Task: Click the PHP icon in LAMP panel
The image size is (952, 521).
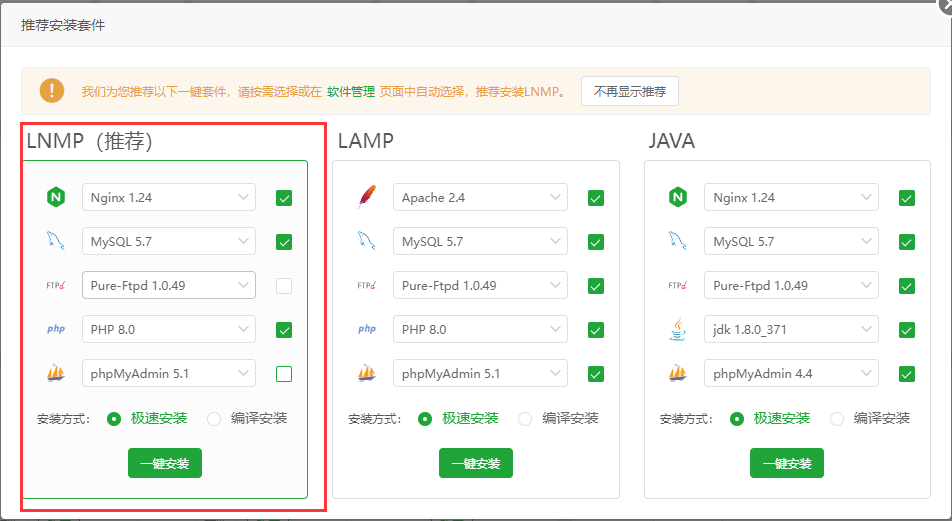Action: pyautogui.click(x=367, y=329)
